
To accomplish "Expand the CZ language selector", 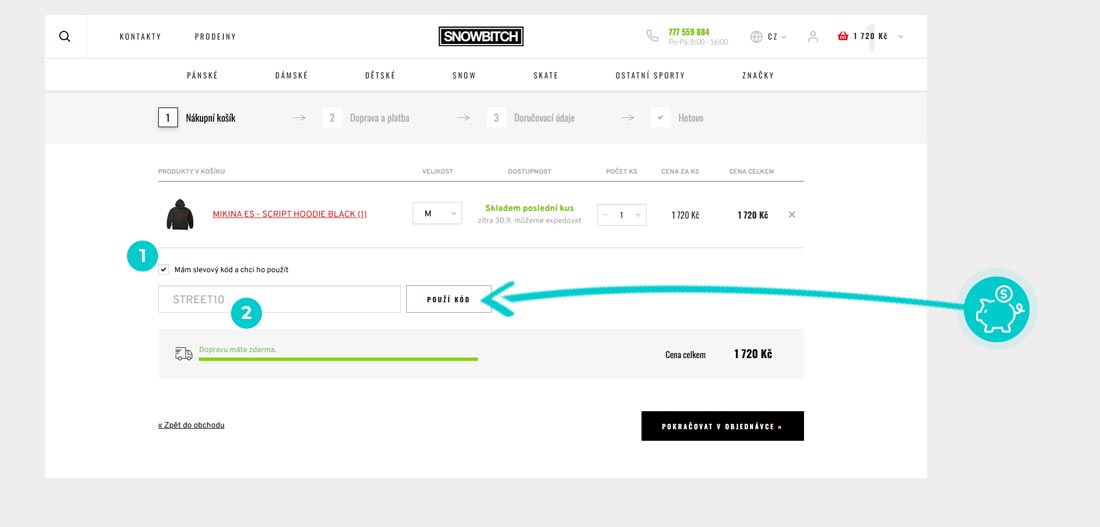I will point(769,36).
